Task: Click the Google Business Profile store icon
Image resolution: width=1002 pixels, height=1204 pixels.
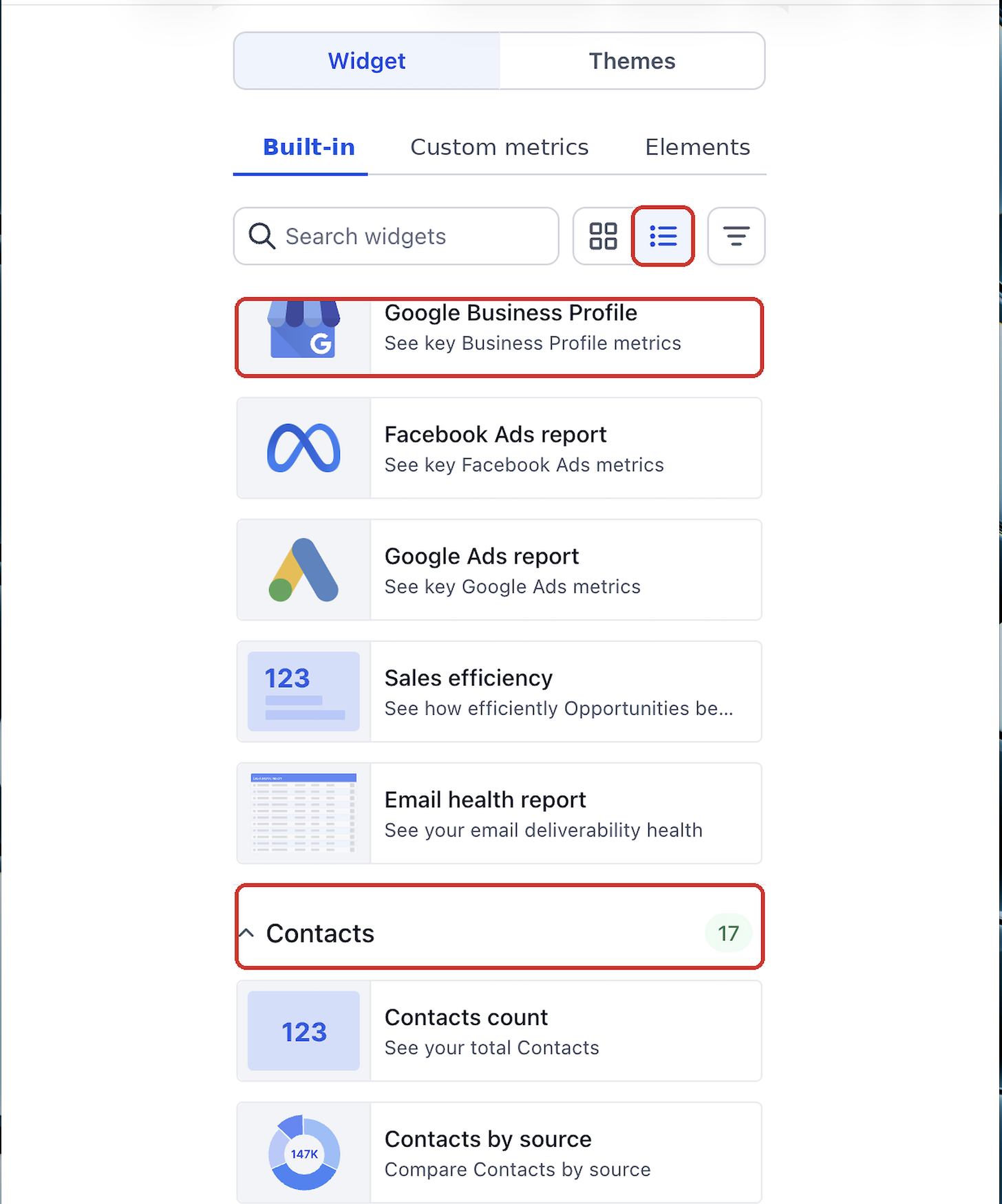Action: click(x=303, y=330)
